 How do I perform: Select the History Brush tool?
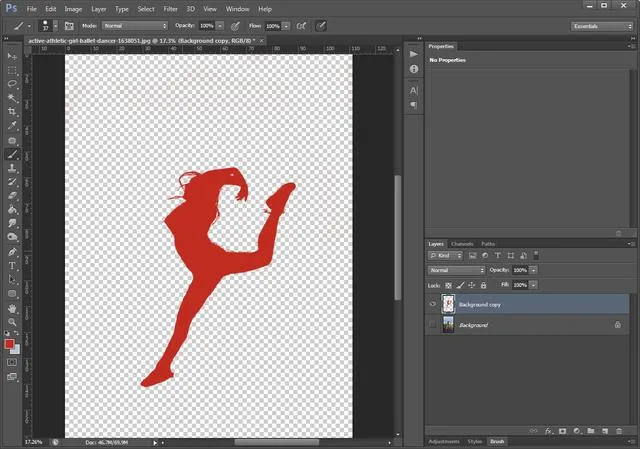[12, 182]
